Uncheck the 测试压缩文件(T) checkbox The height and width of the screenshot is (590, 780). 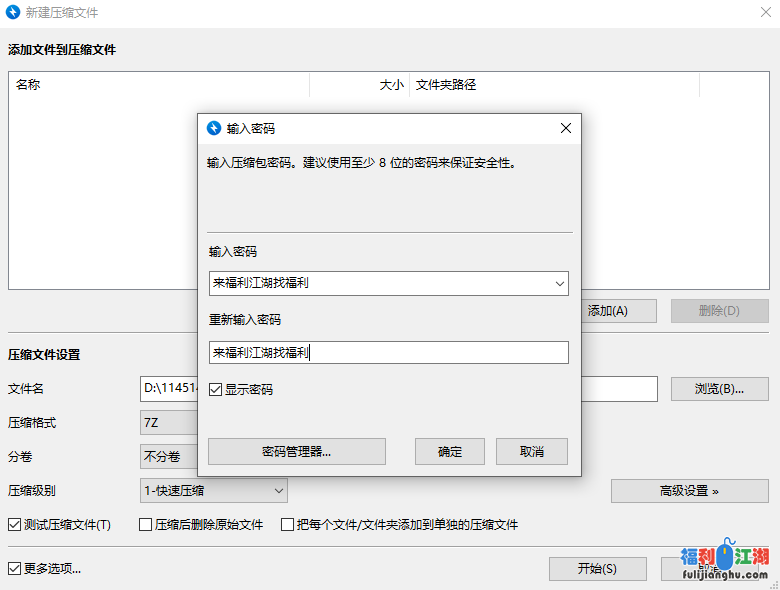click(15, 525)
